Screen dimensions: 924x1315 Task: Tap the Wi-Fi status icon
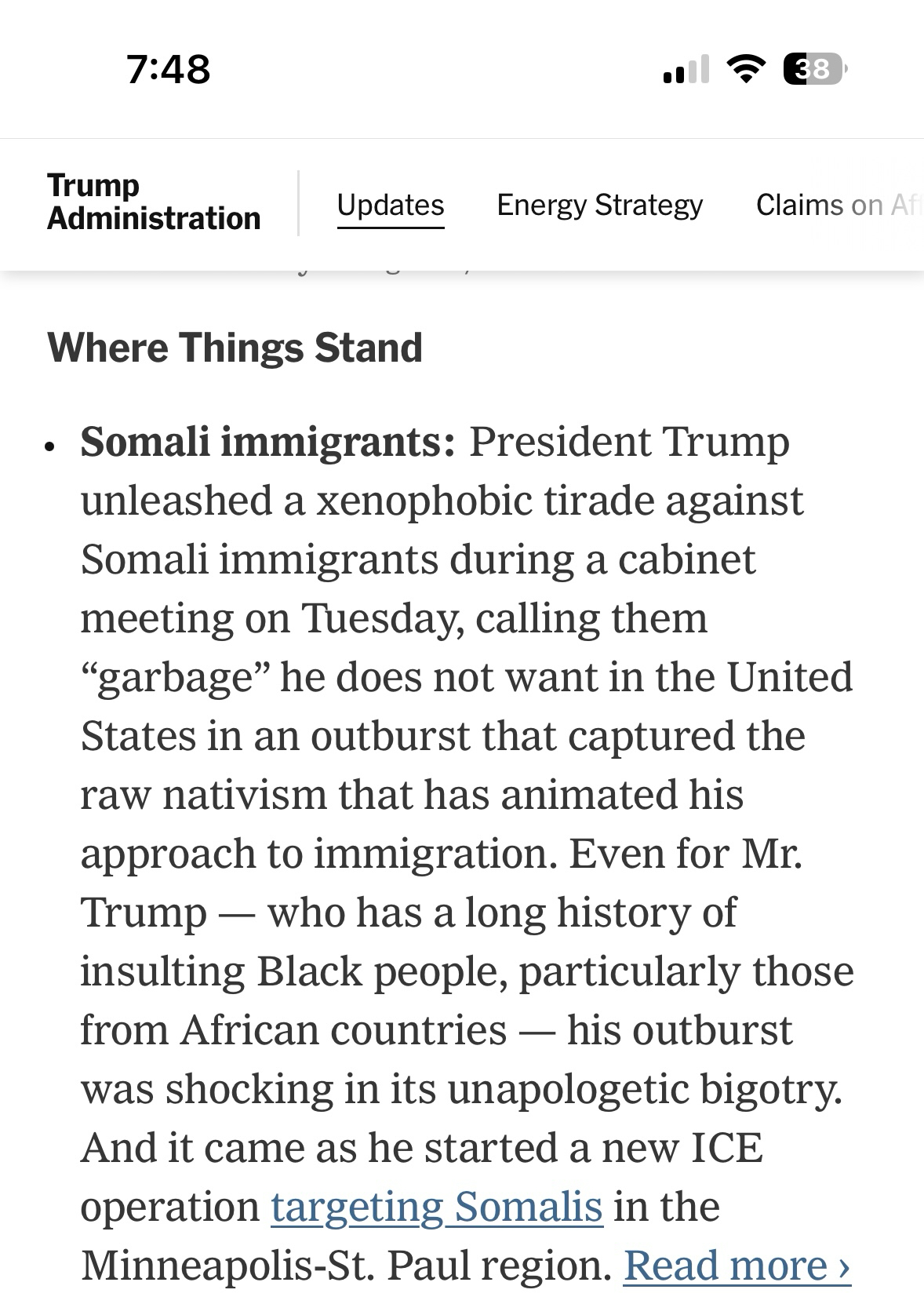(x=746, y=69)
